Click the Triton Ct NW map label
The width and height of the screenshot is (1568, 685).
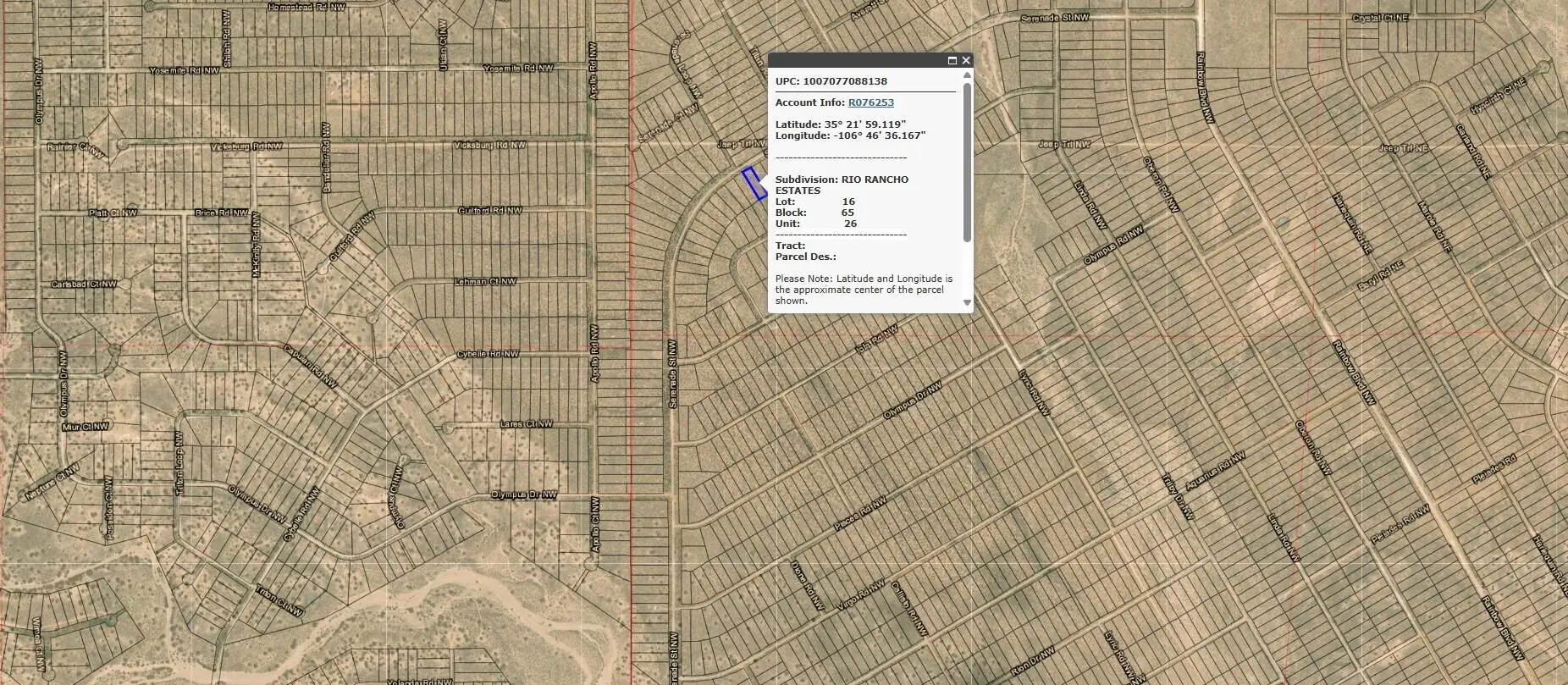[279, 600]
